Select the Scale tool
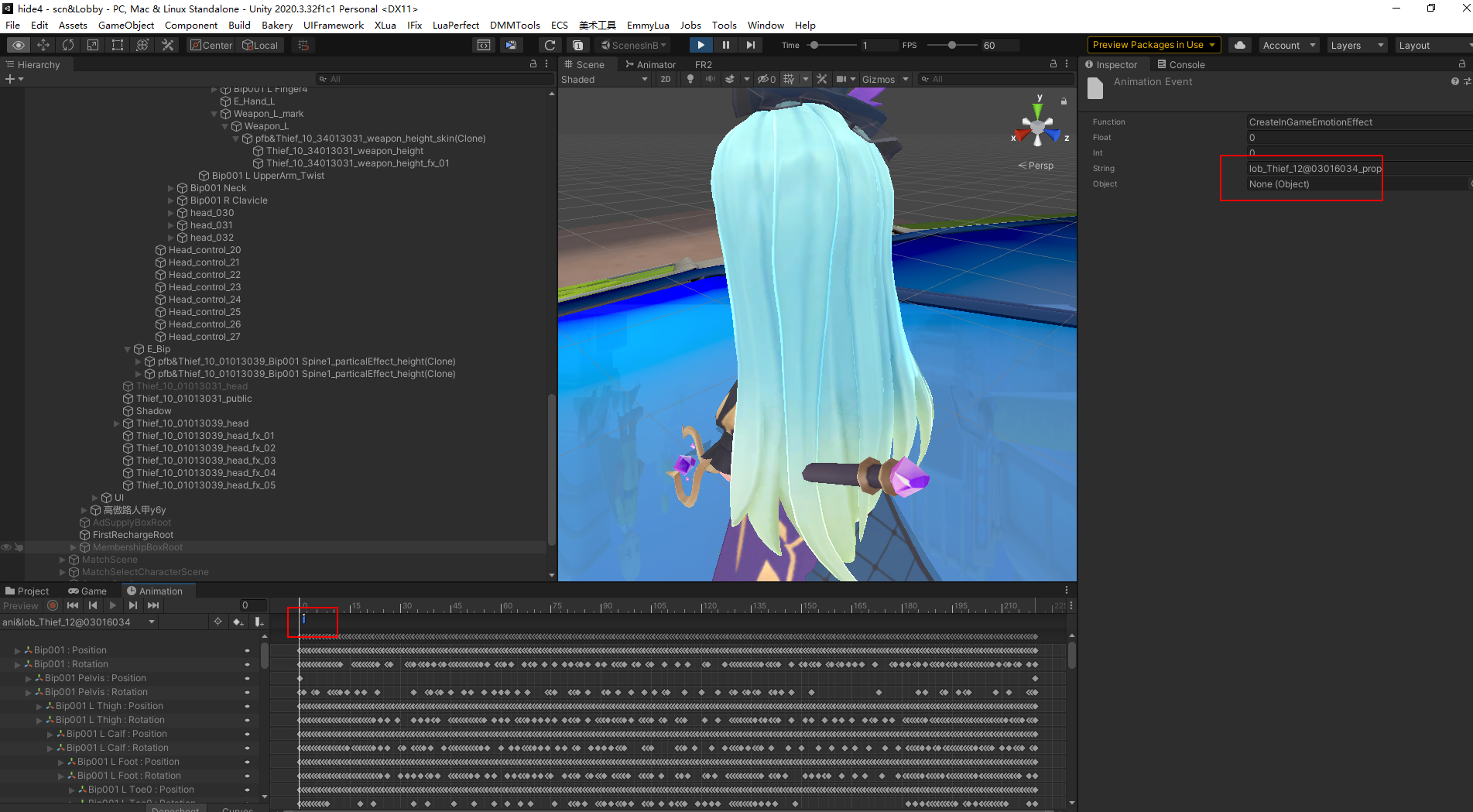 (x=93, y=45)
